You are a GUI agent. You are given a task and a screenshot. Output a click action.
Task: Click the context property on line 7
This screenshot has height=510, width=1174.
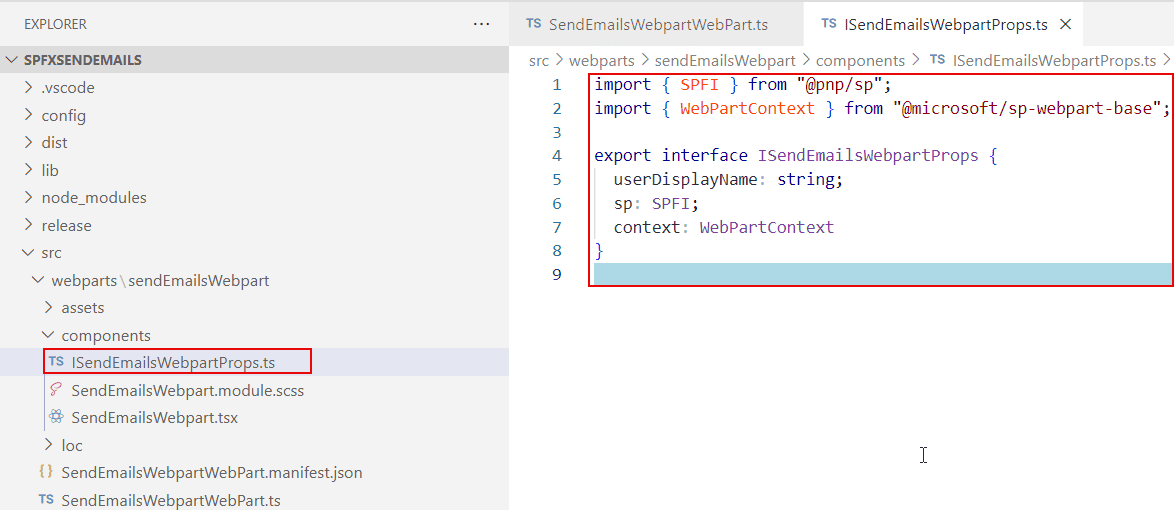point(647,227)
